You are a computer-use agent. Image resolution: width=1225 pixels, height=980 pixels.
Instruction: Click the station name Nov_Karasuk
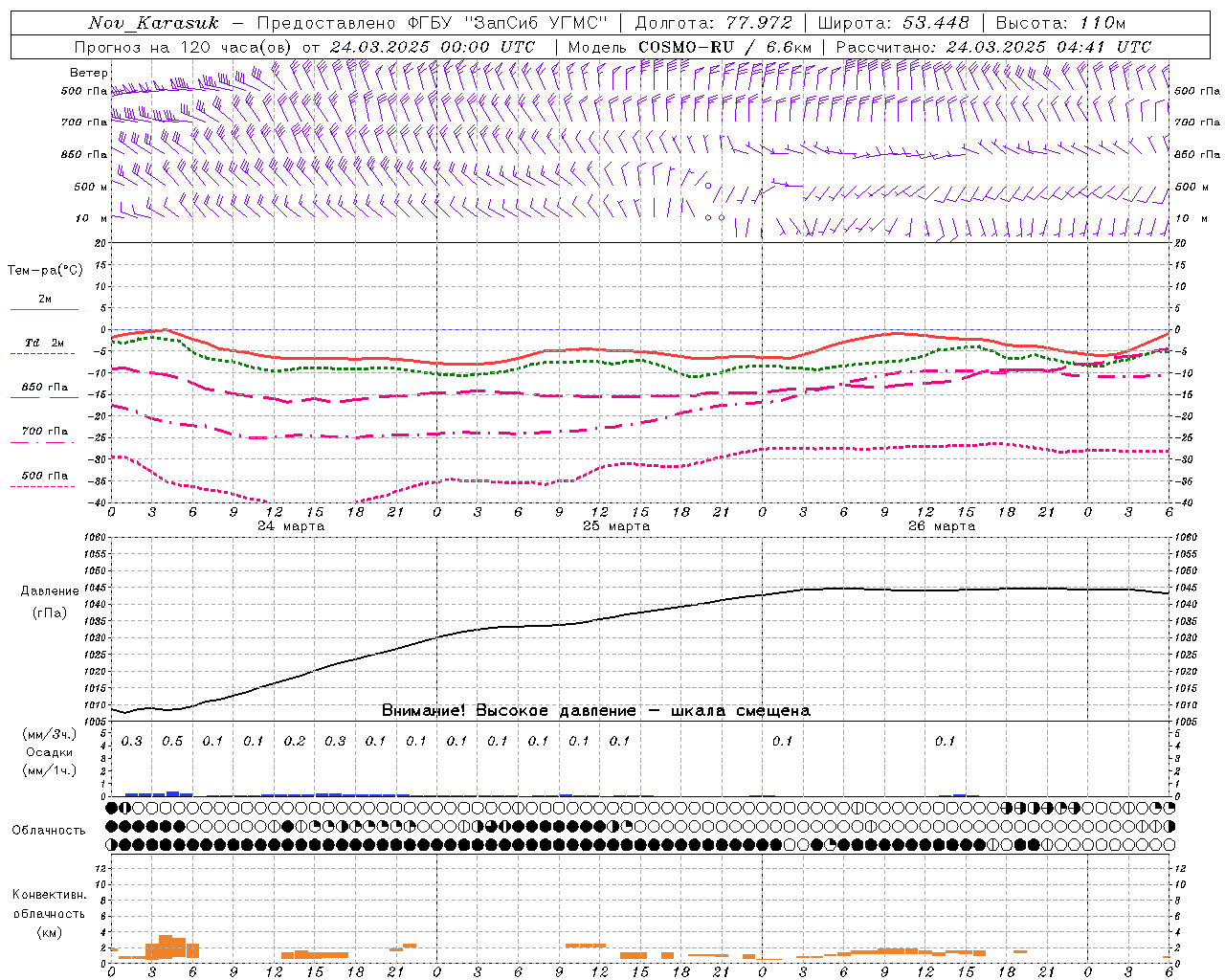(x=154, y=23)
